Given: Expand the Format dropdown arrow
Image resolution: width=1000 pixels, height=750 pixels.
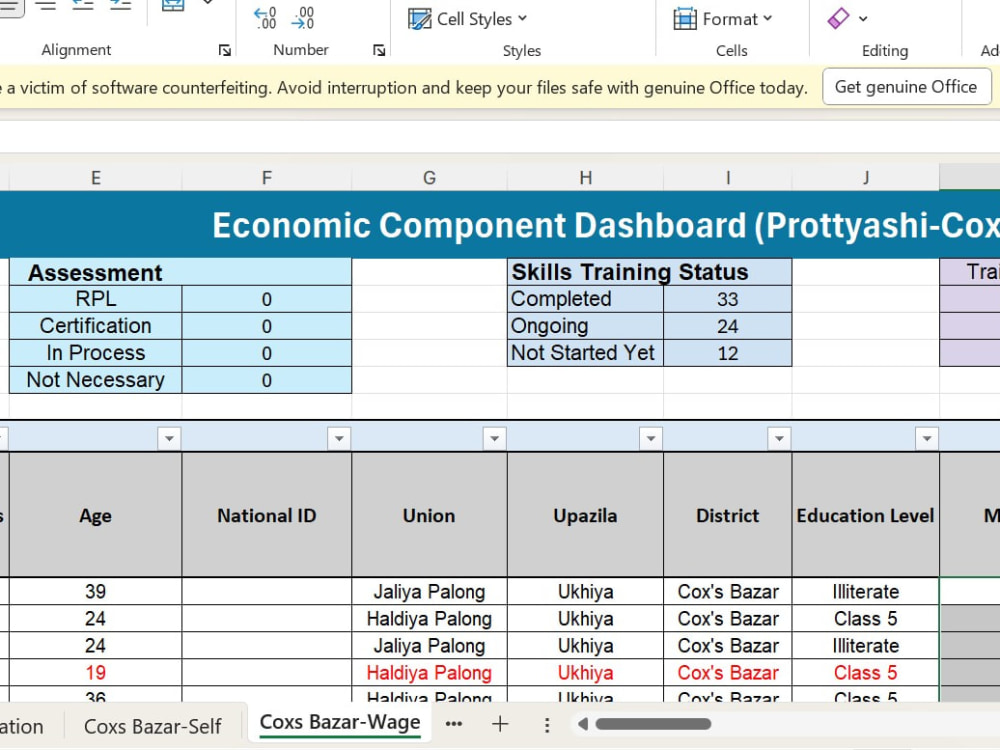Looking at the screenshot, I should coord(767,18).
